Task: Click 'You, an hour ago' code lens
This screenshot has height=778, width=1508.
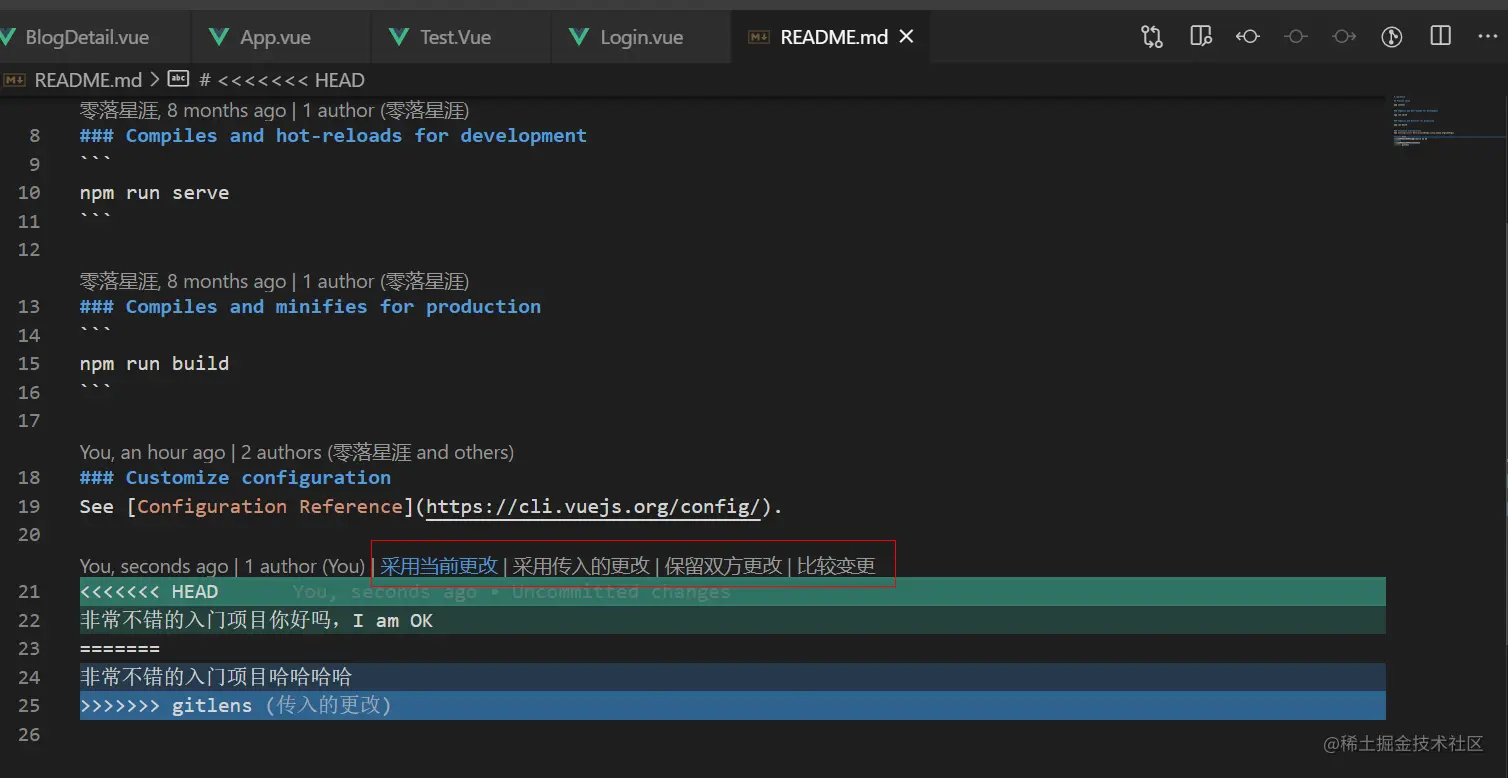Action: coord(152,453)
